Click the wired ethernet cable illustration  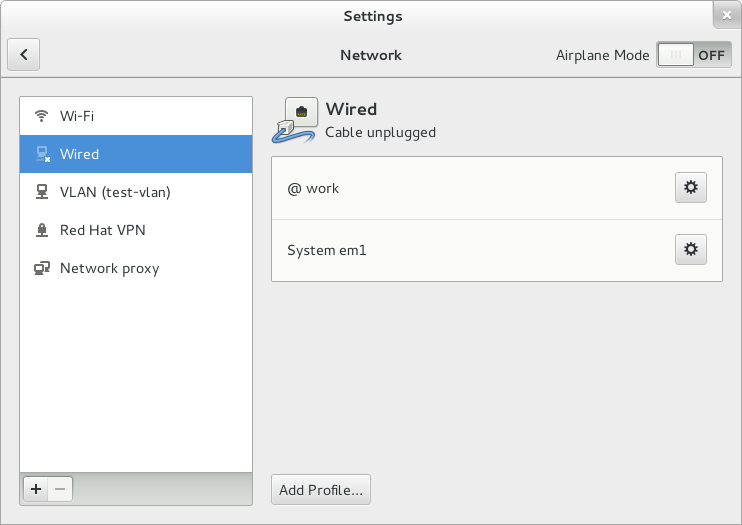pos(295,120)
